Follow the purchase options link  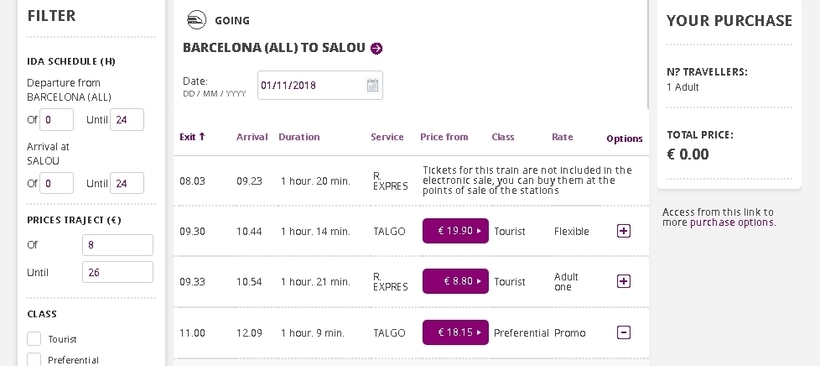(732, 222)
